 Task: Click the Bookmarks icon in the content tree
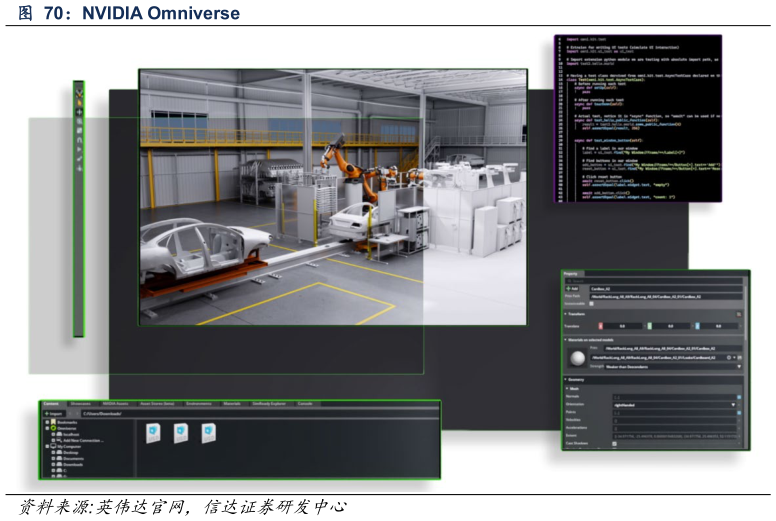tap(53, 422)
